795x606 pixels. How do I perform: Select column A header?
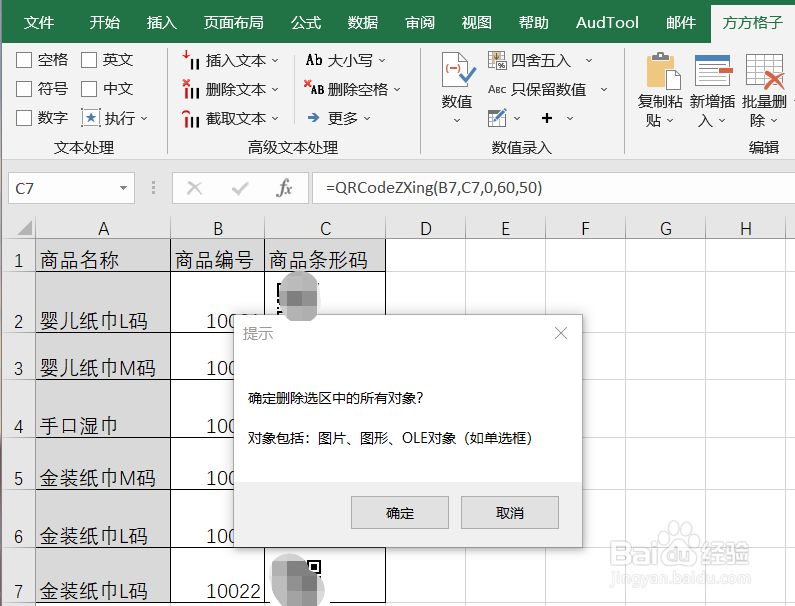click(x=103, y=228)
